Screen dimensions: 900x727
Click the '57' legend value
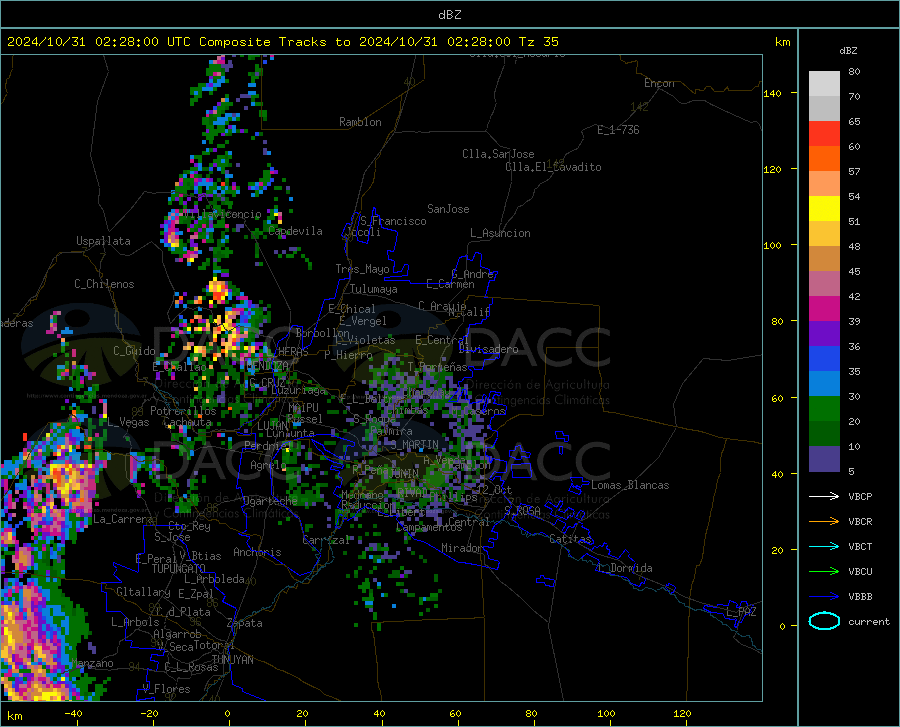tap(854, 172)
